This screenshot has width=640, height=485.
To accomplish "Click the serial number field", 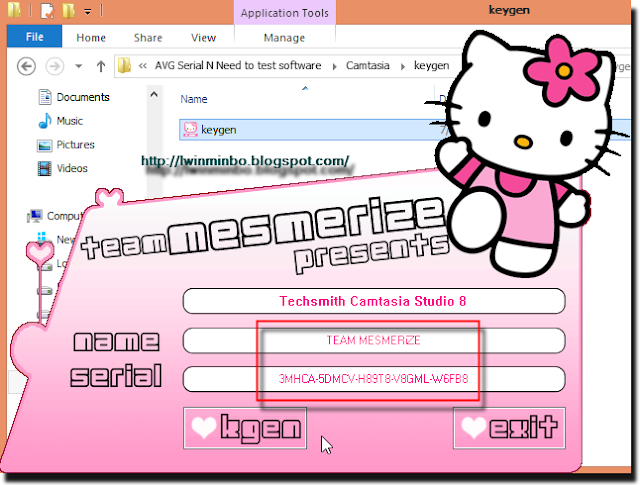I will (x=374, y=379).
